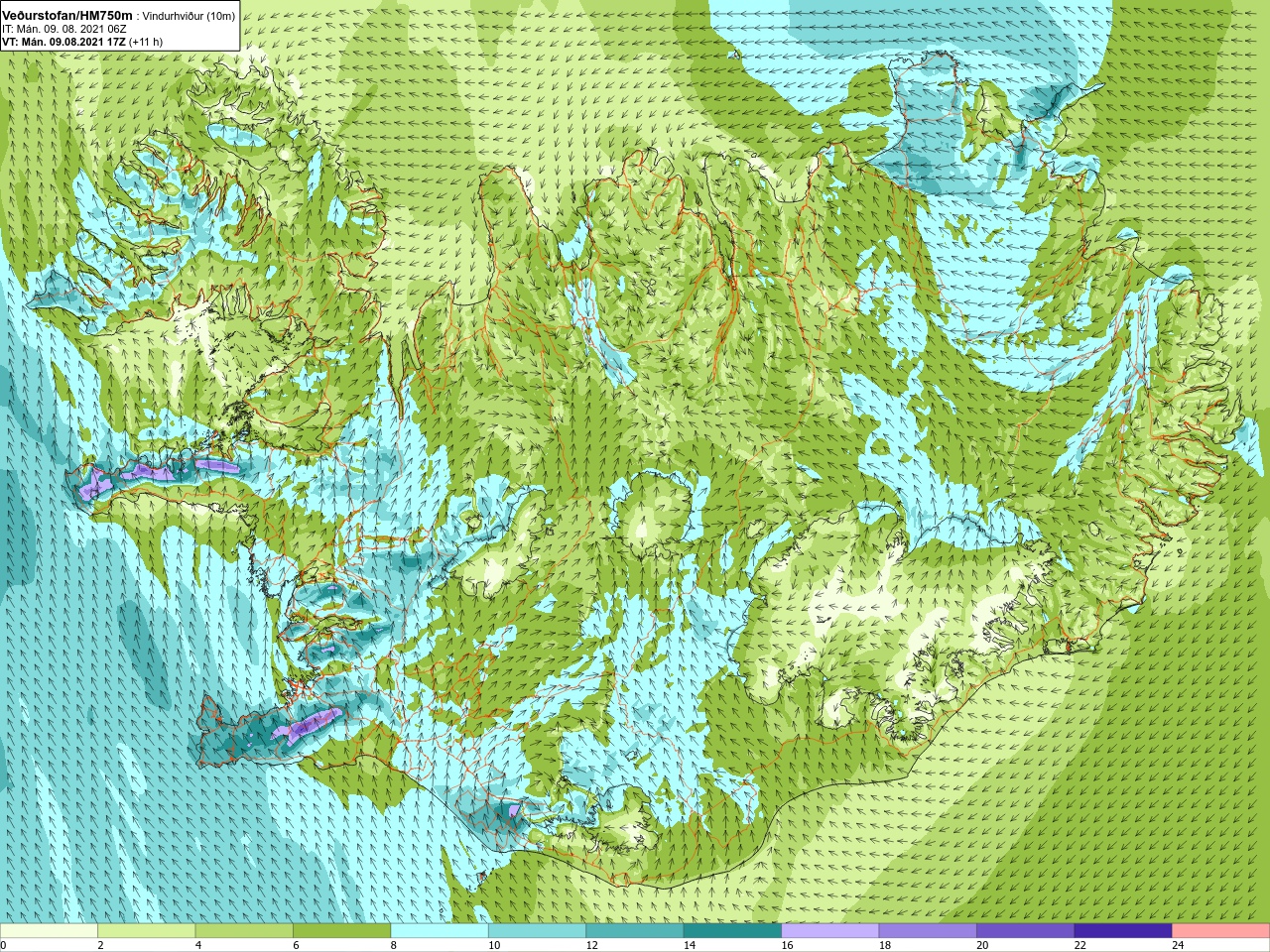Select the 16–18 light lavender legend swatch
1270x952 pixels.
(830, 930)
